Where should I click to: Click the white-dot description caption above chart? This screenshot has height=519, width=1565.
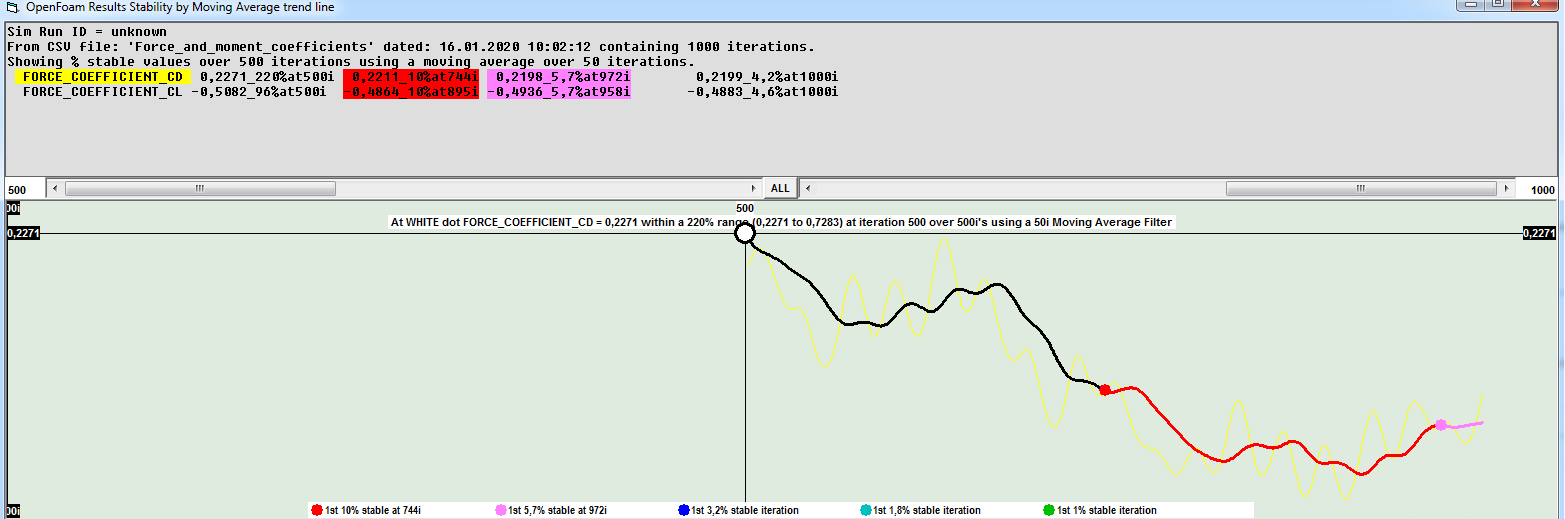pos(780,222)
